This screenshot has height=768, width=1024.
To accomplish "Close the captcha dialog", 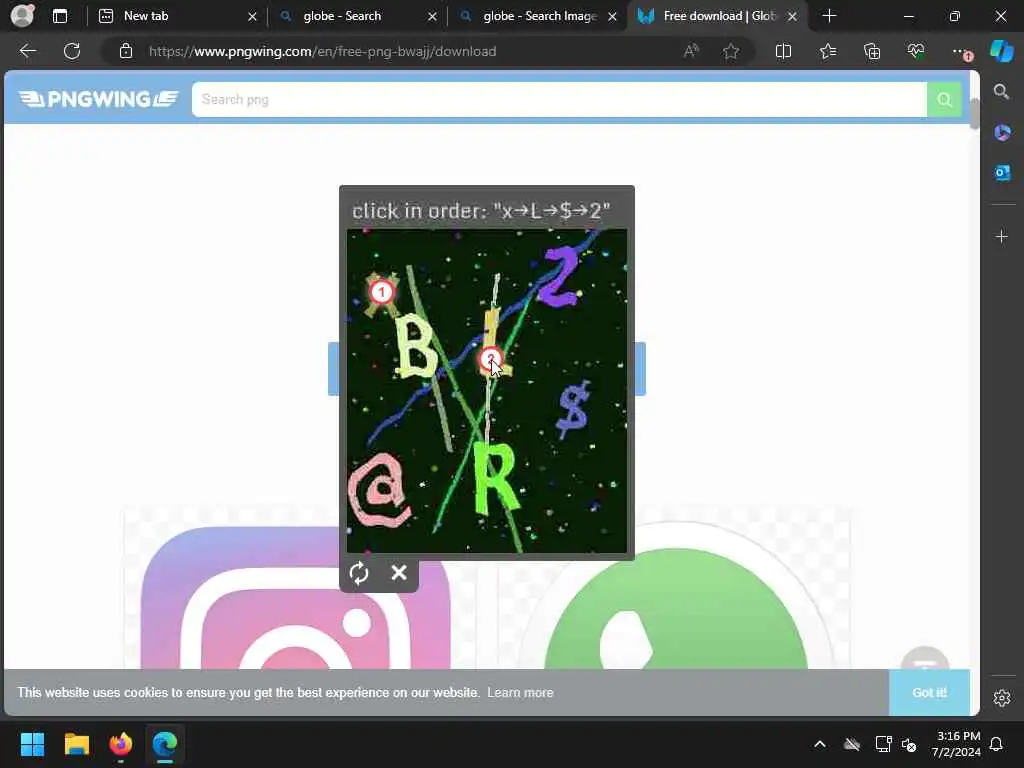I will tap(398, 573).
